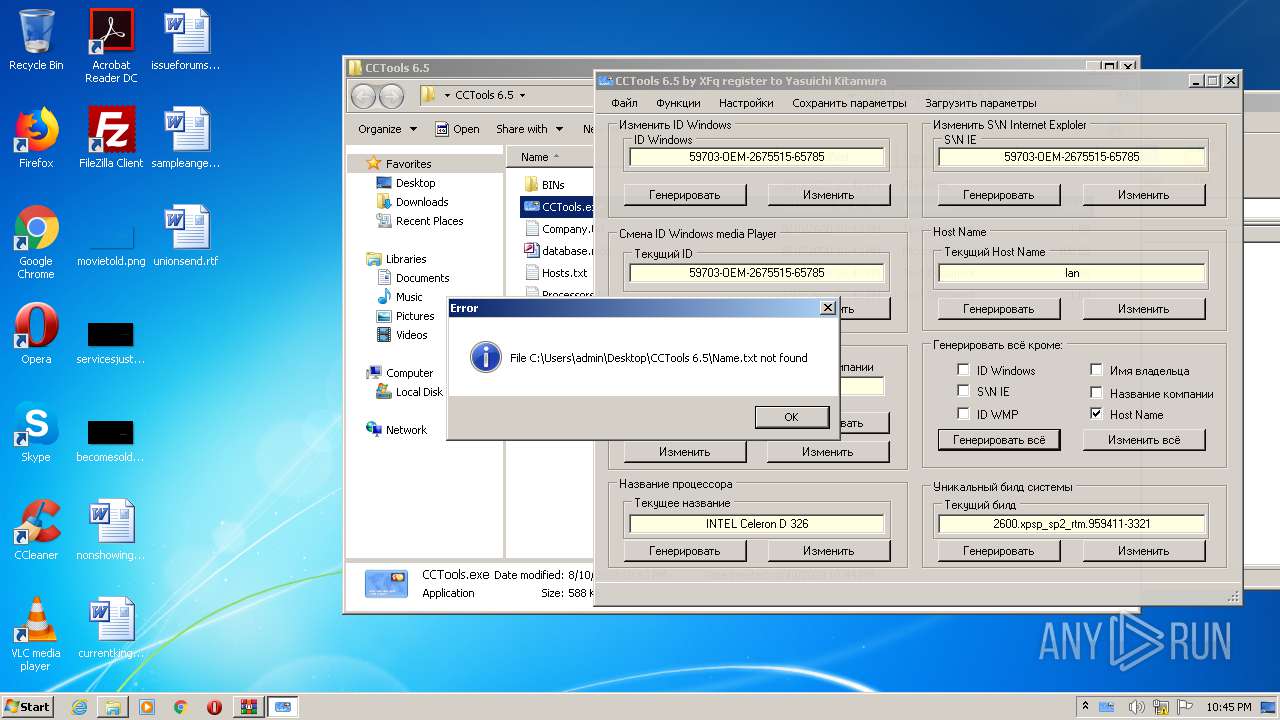Toggle the ID Windows checkbox
Image resolution: width=1280 pixels, height=720 pixels.
point(964,370)
